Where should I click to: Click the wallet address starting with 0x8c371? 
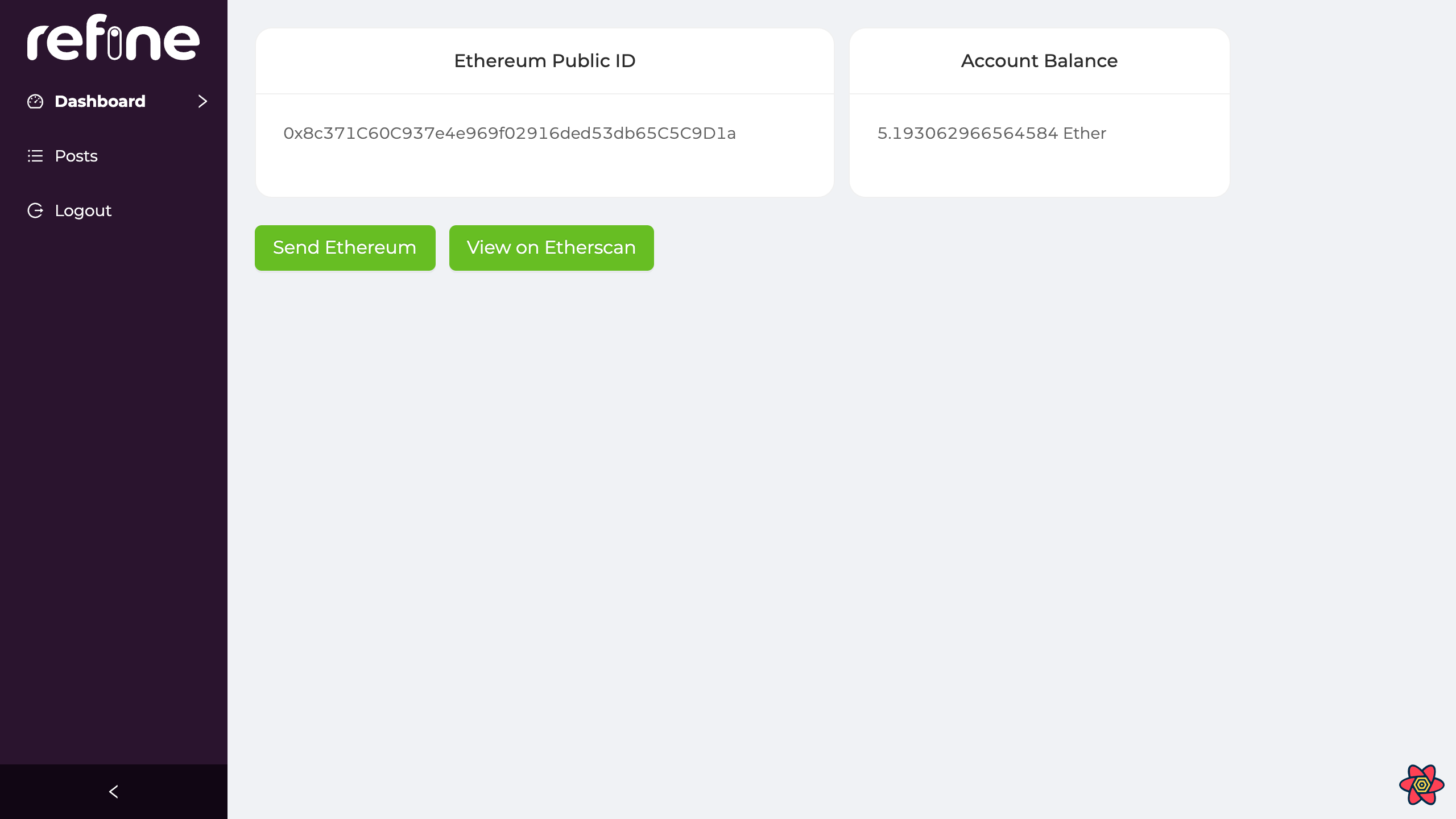click(510, 133)
